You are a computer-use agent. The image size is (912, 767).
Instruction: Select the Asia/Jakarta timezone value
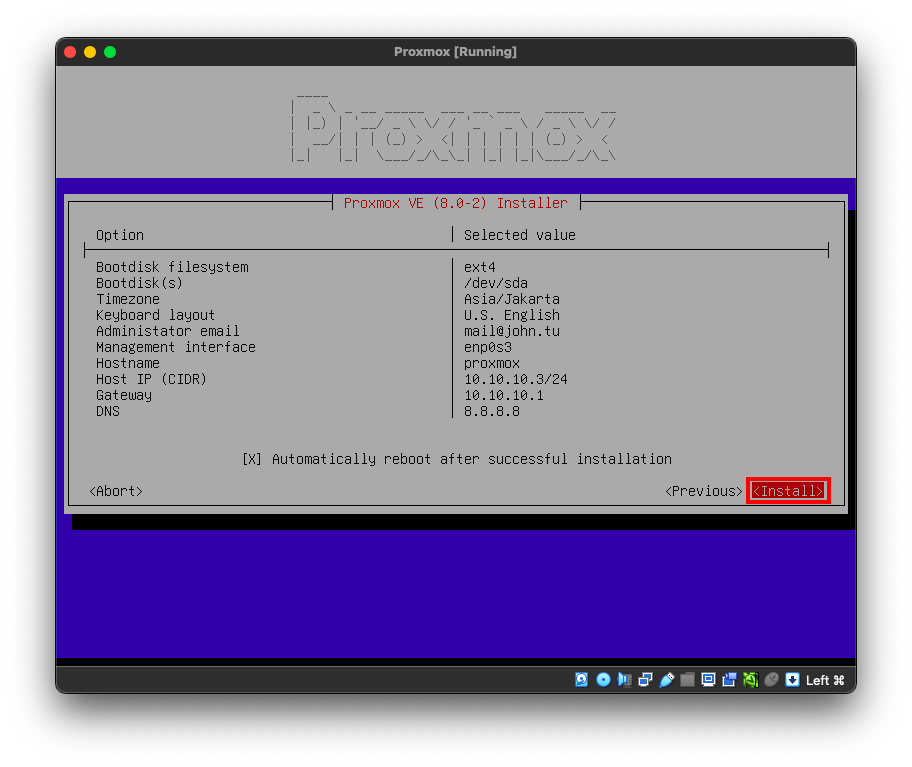[x=511, y=299]
